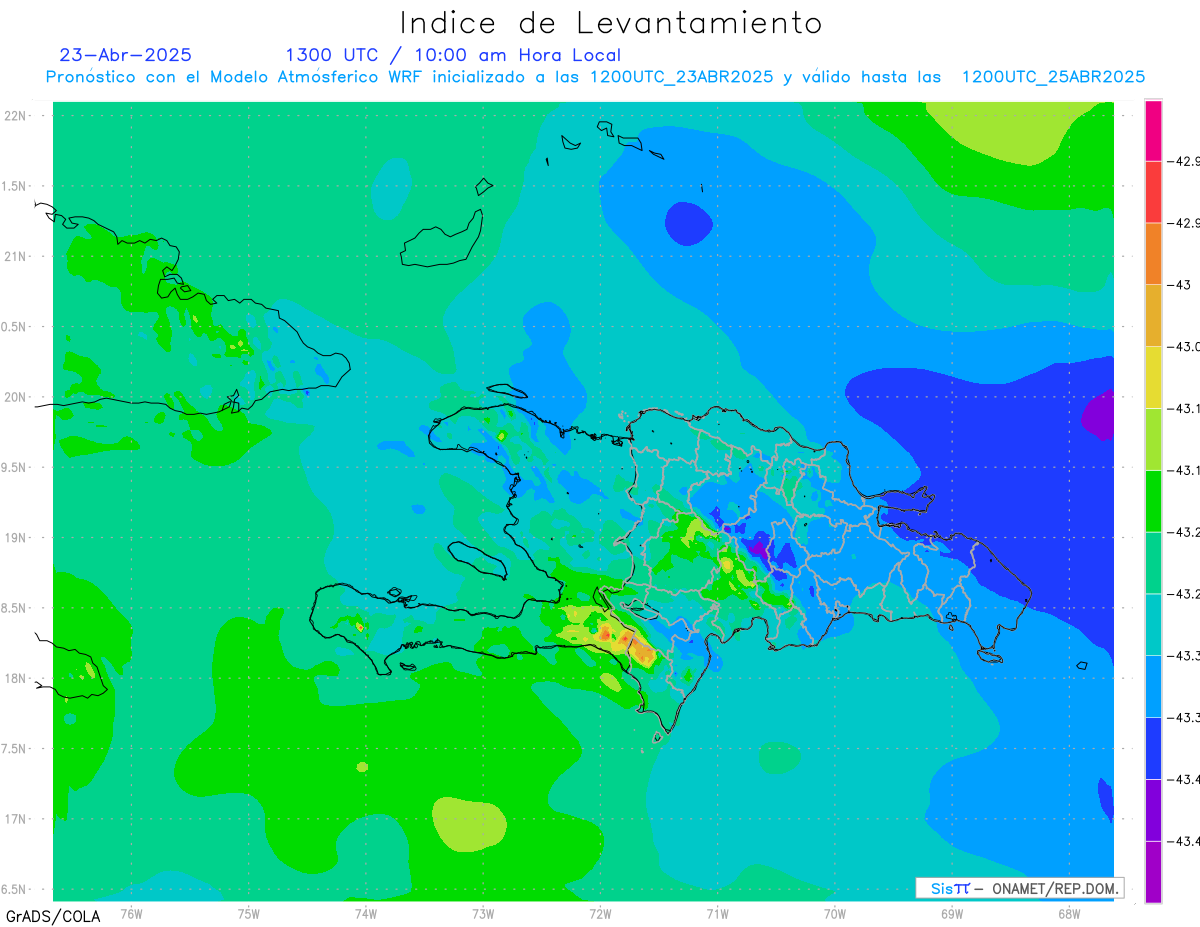Image resolution: width=1200 pixels, height=927 pixels.
Task: Click the '22N' latitude label
Action: click(17, 115)
